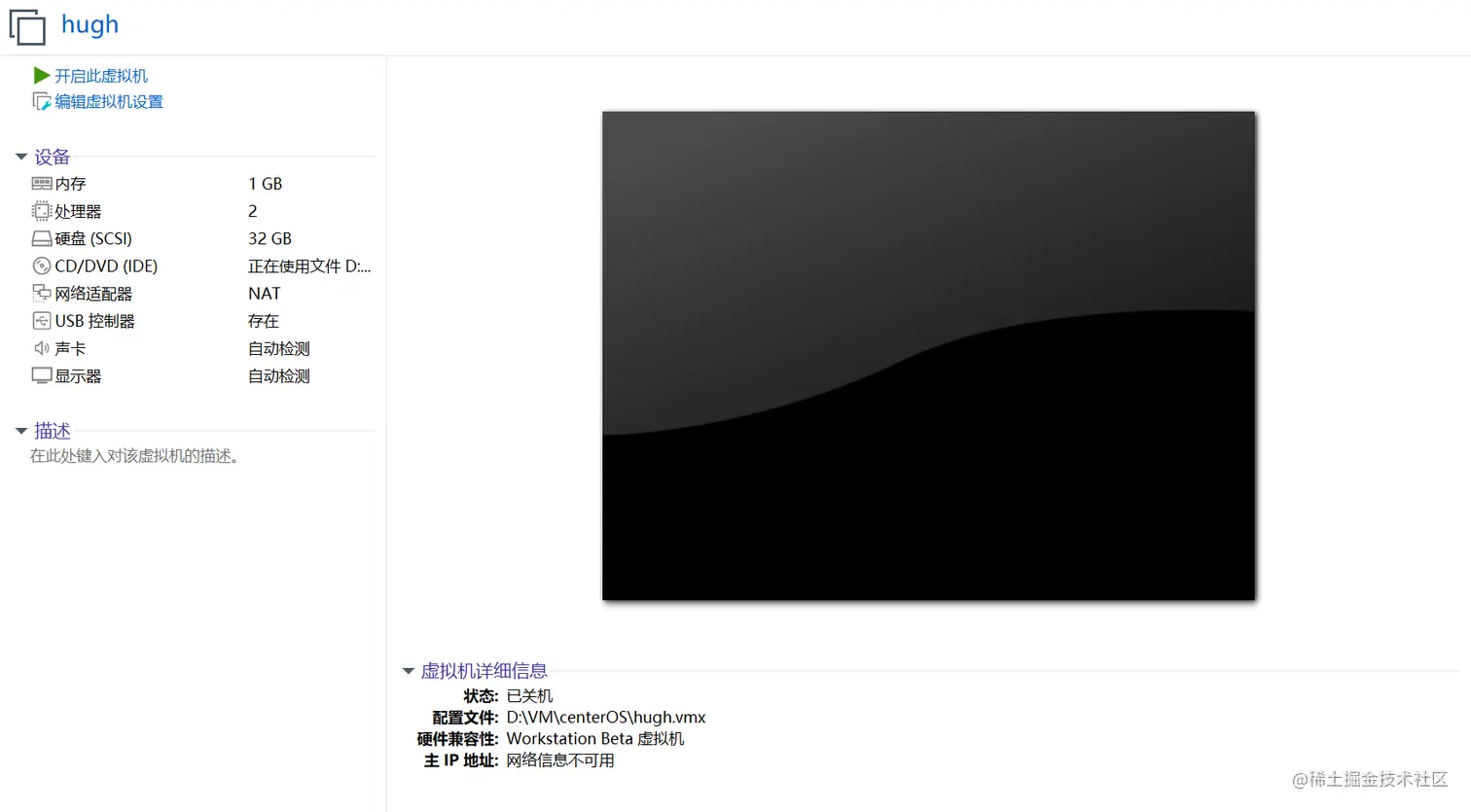Select the hugh virtual machine tab title
This screenshot has height=812, width=1471.
tap(90, 25)
